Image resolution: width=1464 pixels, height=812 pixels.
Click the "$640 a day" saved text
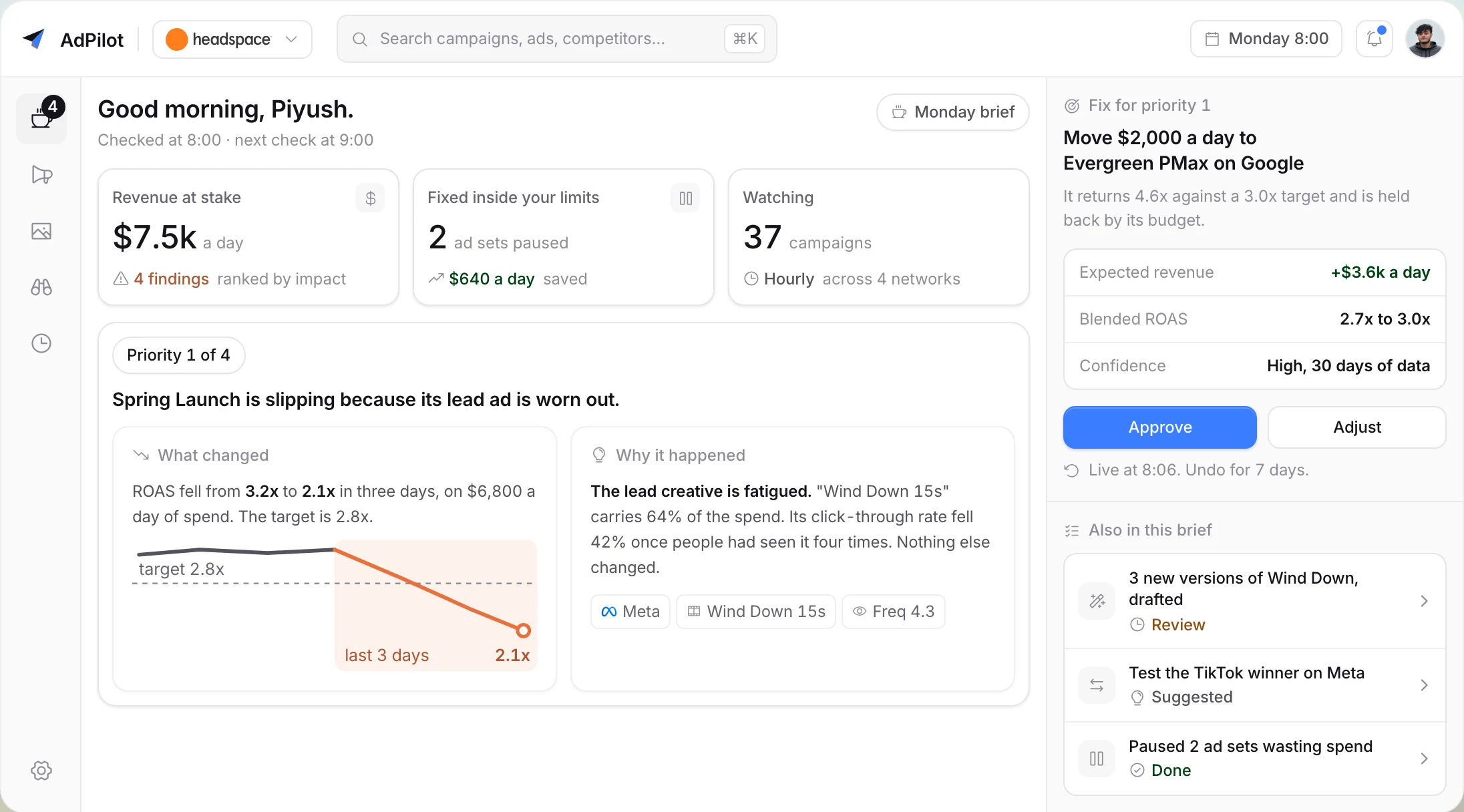492,279
